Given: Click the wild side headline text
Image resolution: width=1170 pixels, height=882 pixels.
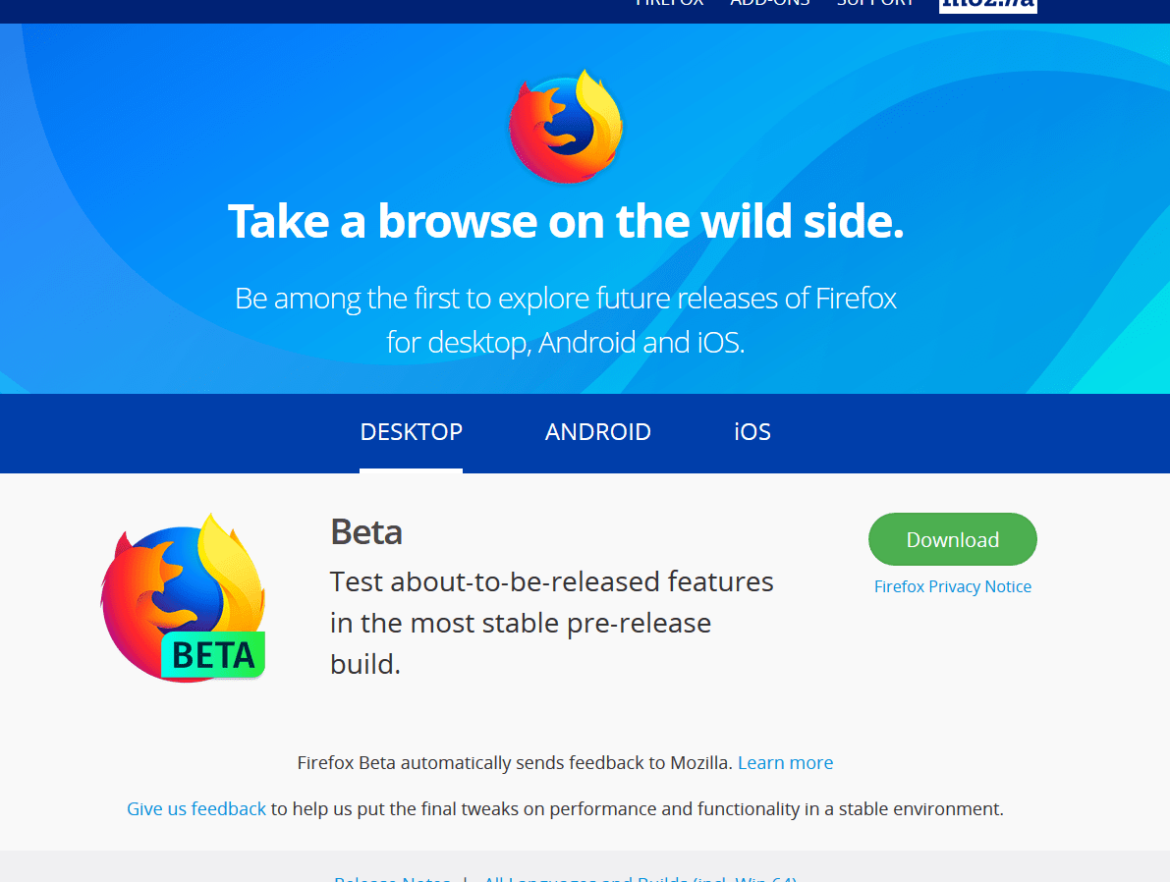Looking at the screenshot, I should tap(565, 221).
